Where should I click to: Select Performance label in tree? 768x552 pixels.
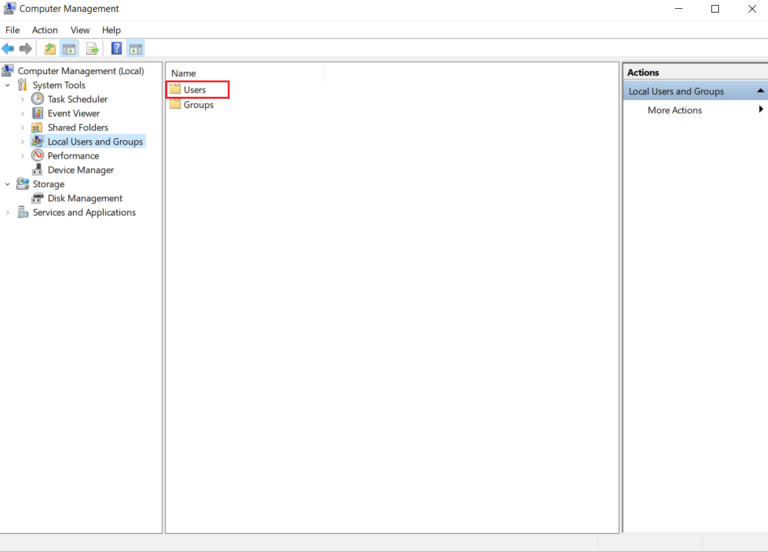(73, 155)
